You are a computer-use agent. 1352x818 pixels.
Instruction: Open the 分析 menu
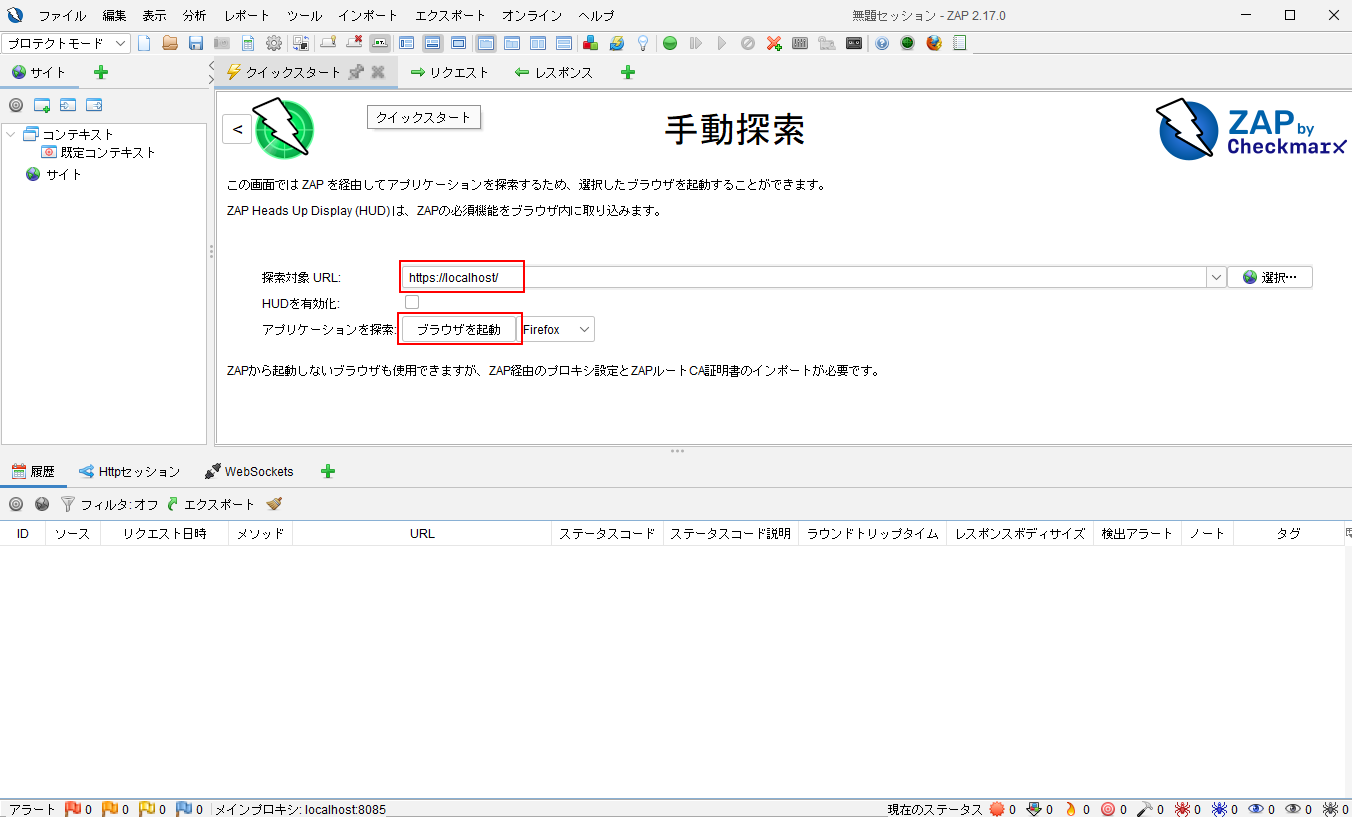click(x=195, y=16)
